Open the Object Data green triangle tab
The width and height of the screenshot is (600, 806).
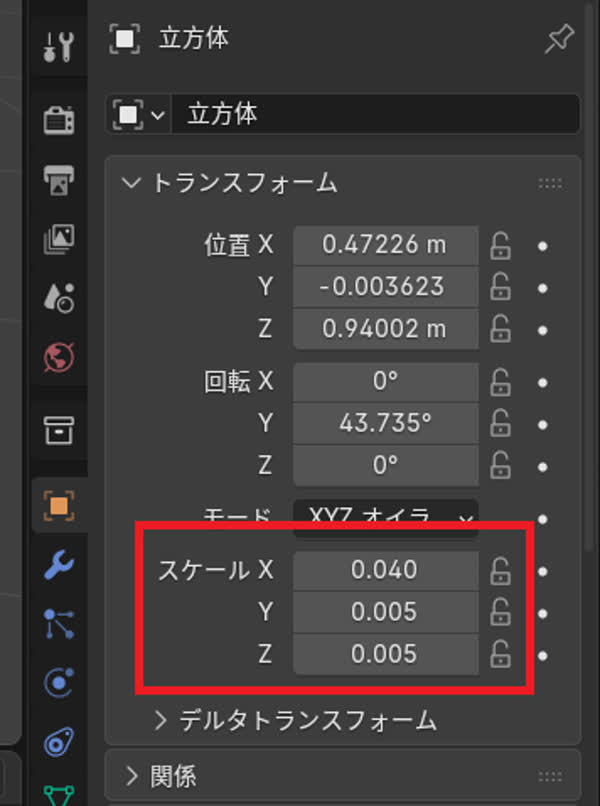[x=59, y=795]
